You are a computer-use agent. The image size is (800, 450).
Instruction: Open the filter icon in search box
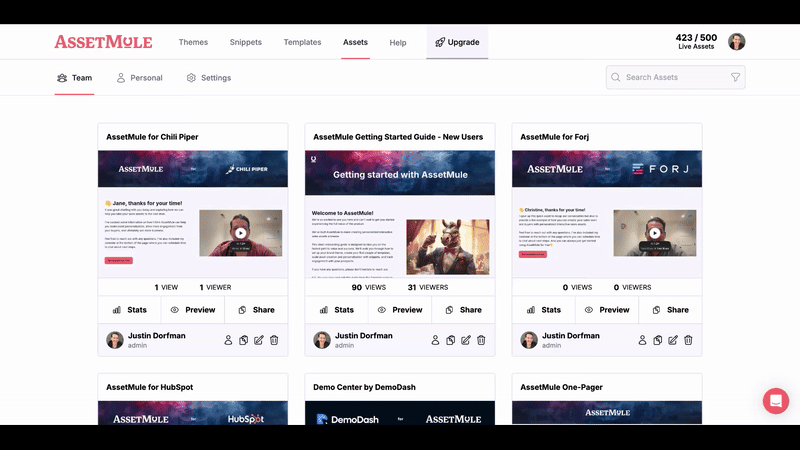(x=735, y=77)
